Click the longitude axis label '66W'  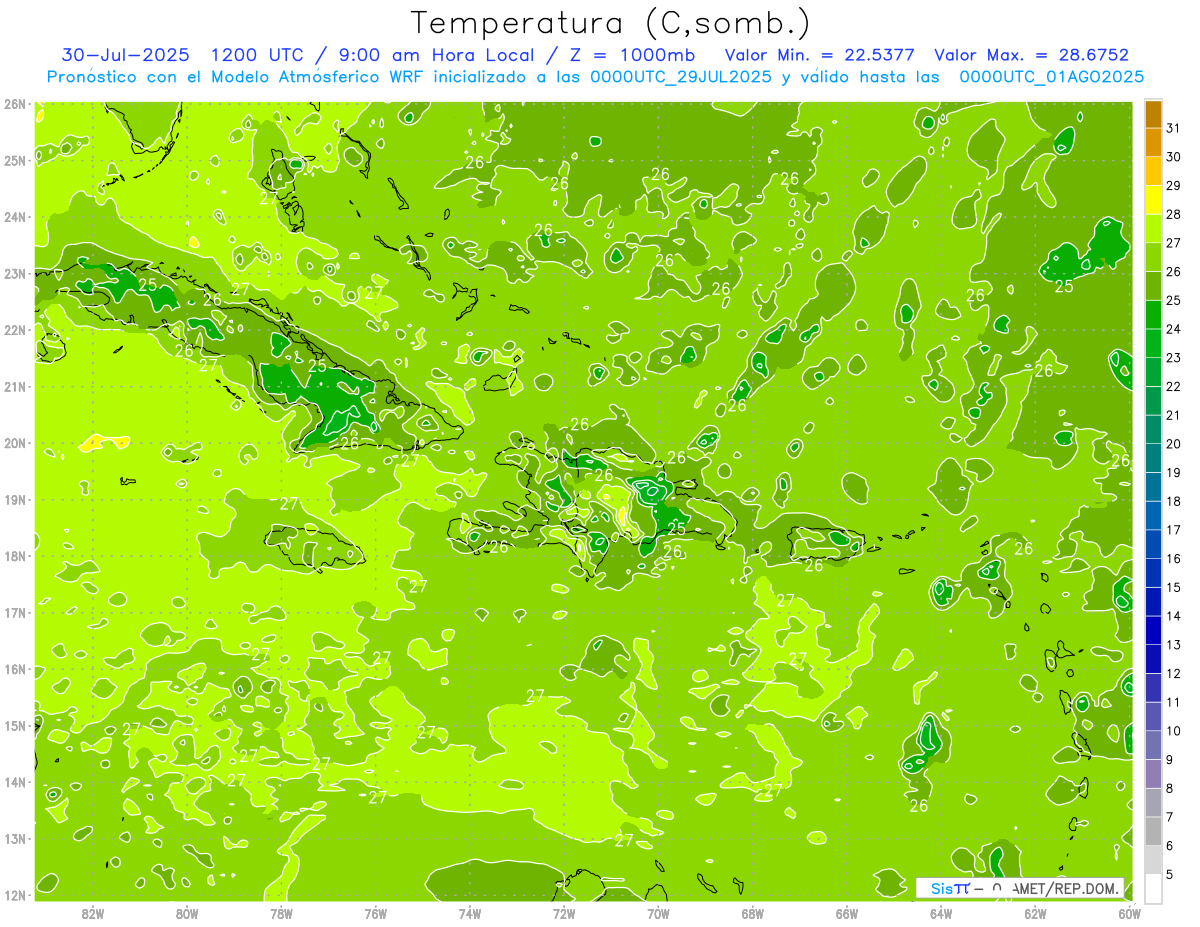(847, 913)
